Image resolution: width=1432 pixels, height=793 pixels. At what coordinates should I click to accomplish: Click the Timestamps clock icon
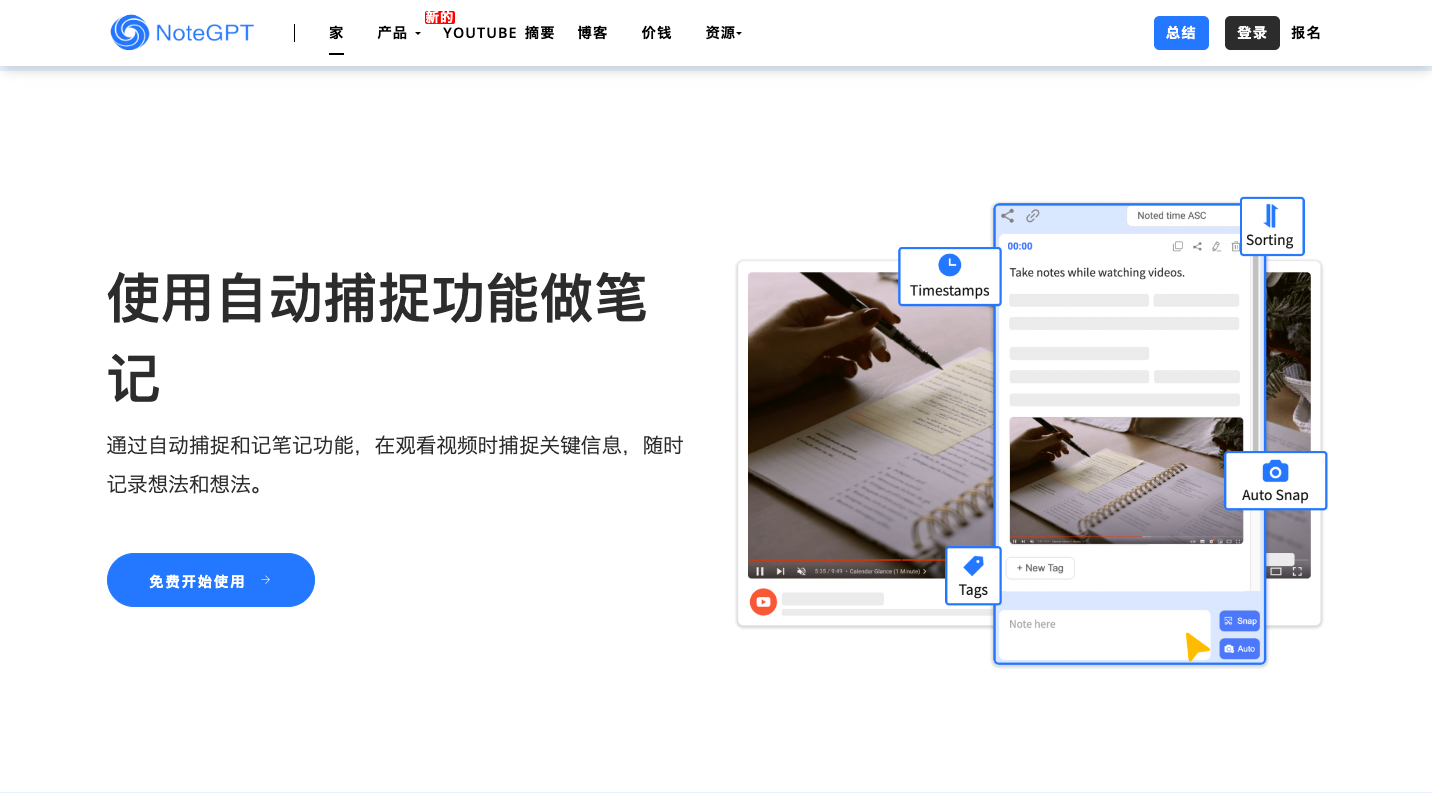[x=949, y=265]
